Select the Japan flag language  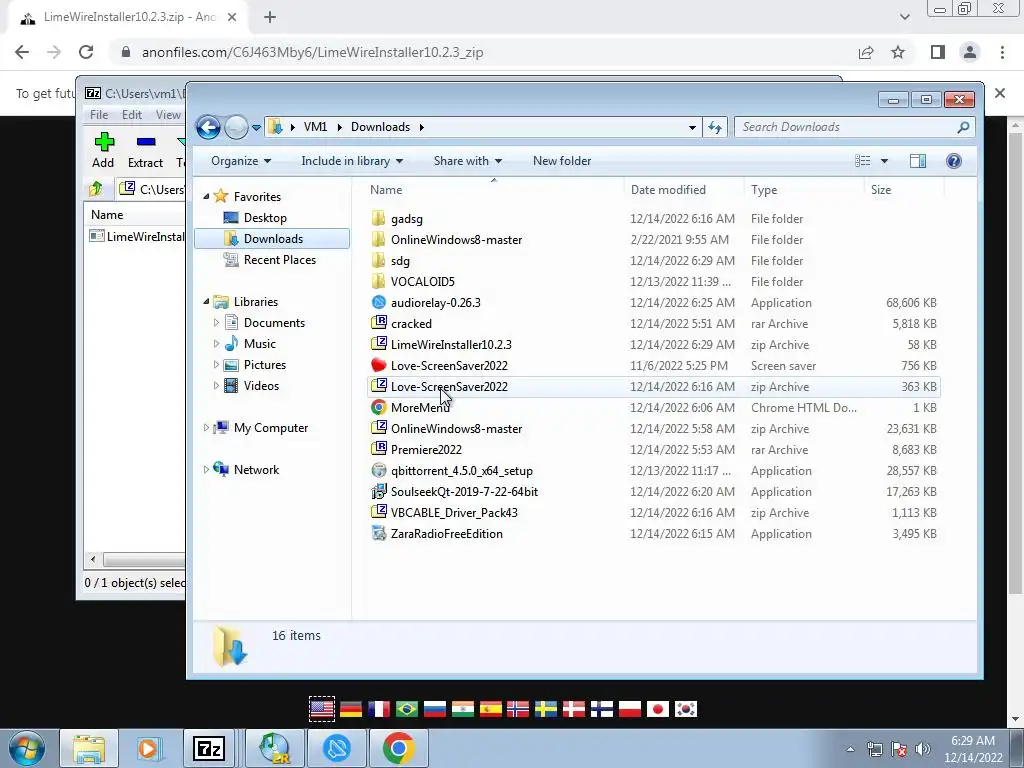tap(658, 709)
